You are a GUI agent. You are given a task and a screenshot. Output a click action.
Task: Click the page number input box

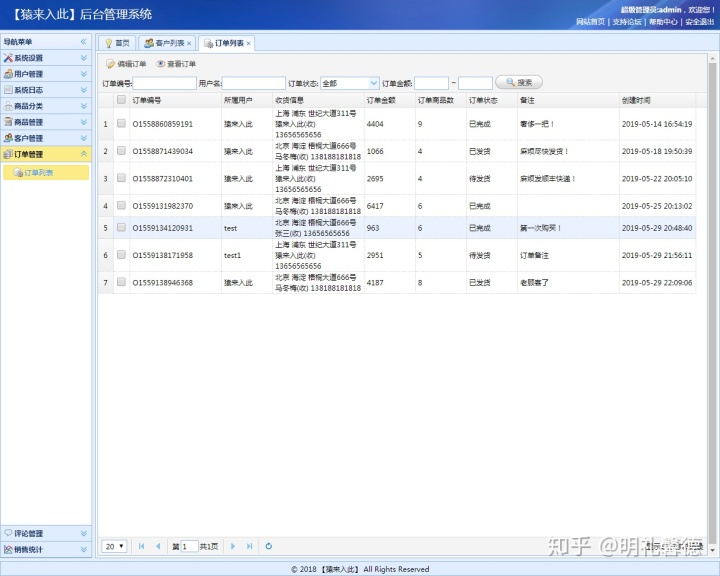(x=190, y=546)
